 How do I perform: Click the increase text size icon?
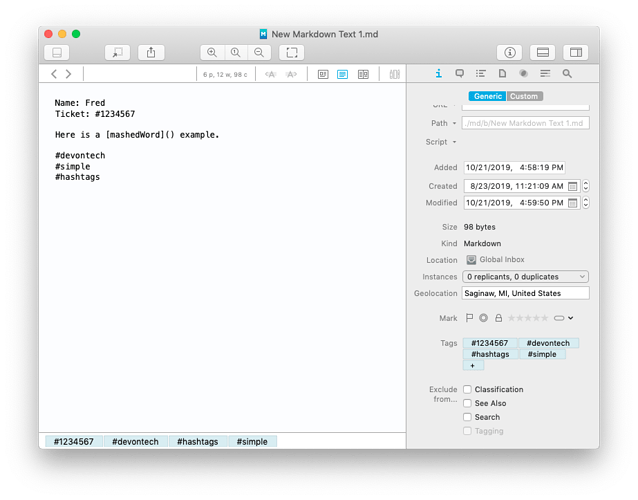tap(291, 74)
